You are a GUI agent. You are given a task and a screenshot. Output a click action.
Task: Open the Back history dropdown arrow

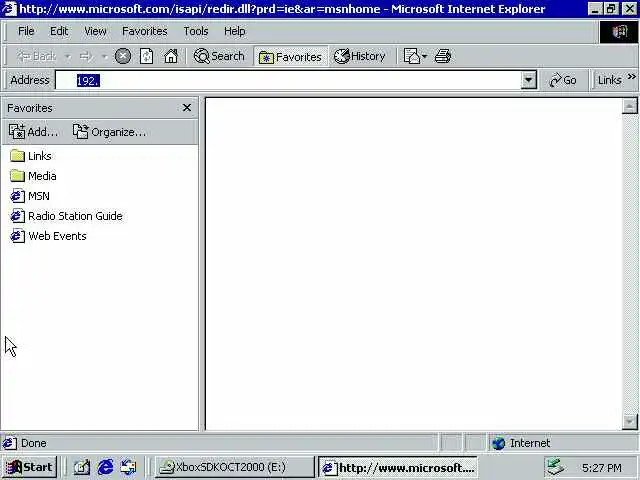click(x=68, y=56)
